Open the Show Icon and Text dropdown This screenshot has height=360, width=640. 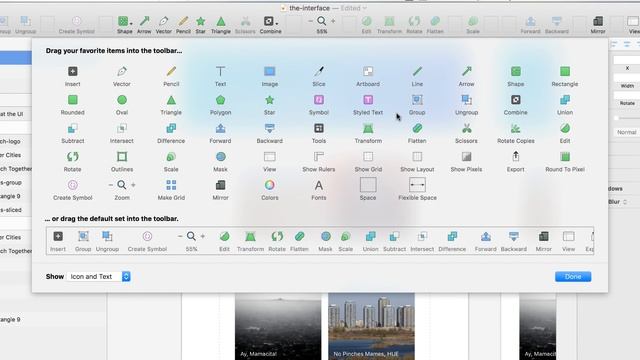click(x=98, y=276)
